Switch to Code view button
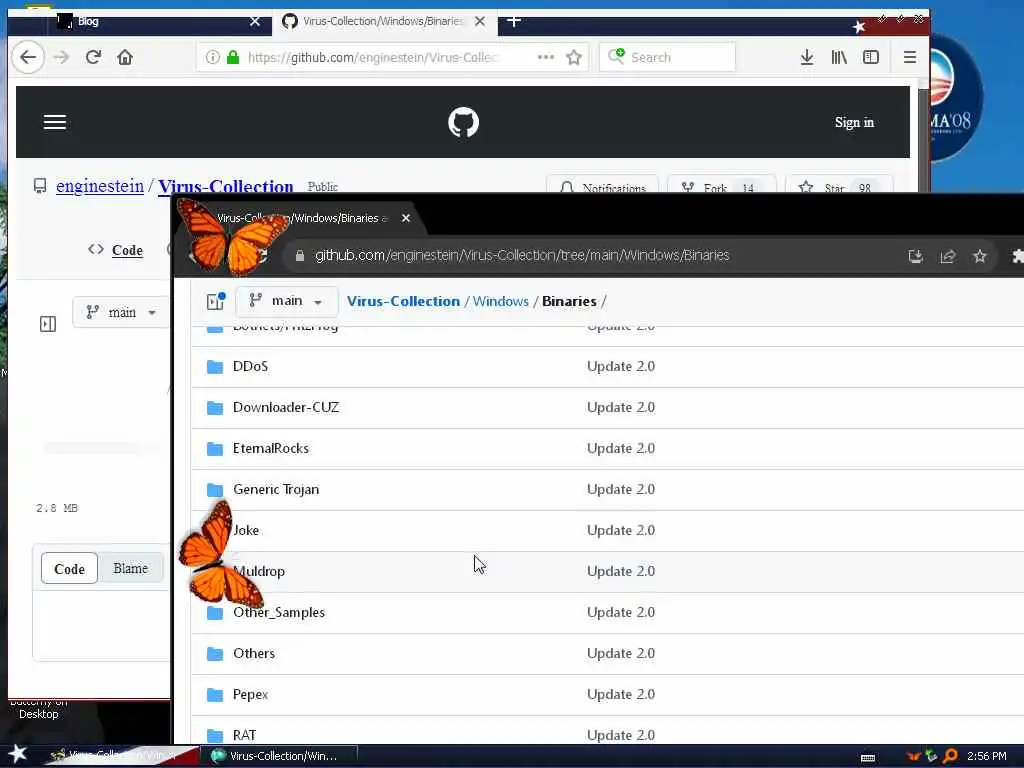The image size is (1024, 768). 69,569
